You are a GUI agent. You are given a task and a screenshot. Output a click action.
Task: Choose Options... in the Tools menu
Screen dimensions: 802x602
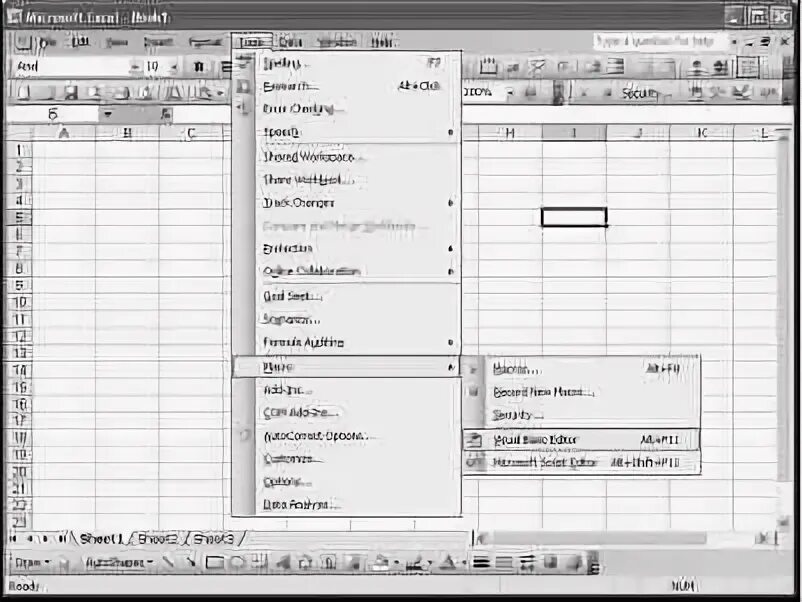click(x=346, y=482)
